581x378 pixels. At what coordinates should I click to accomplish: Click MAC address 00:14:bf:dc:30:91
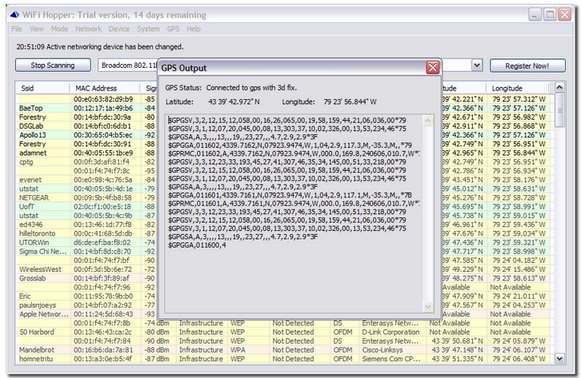[x=102, y=144]
